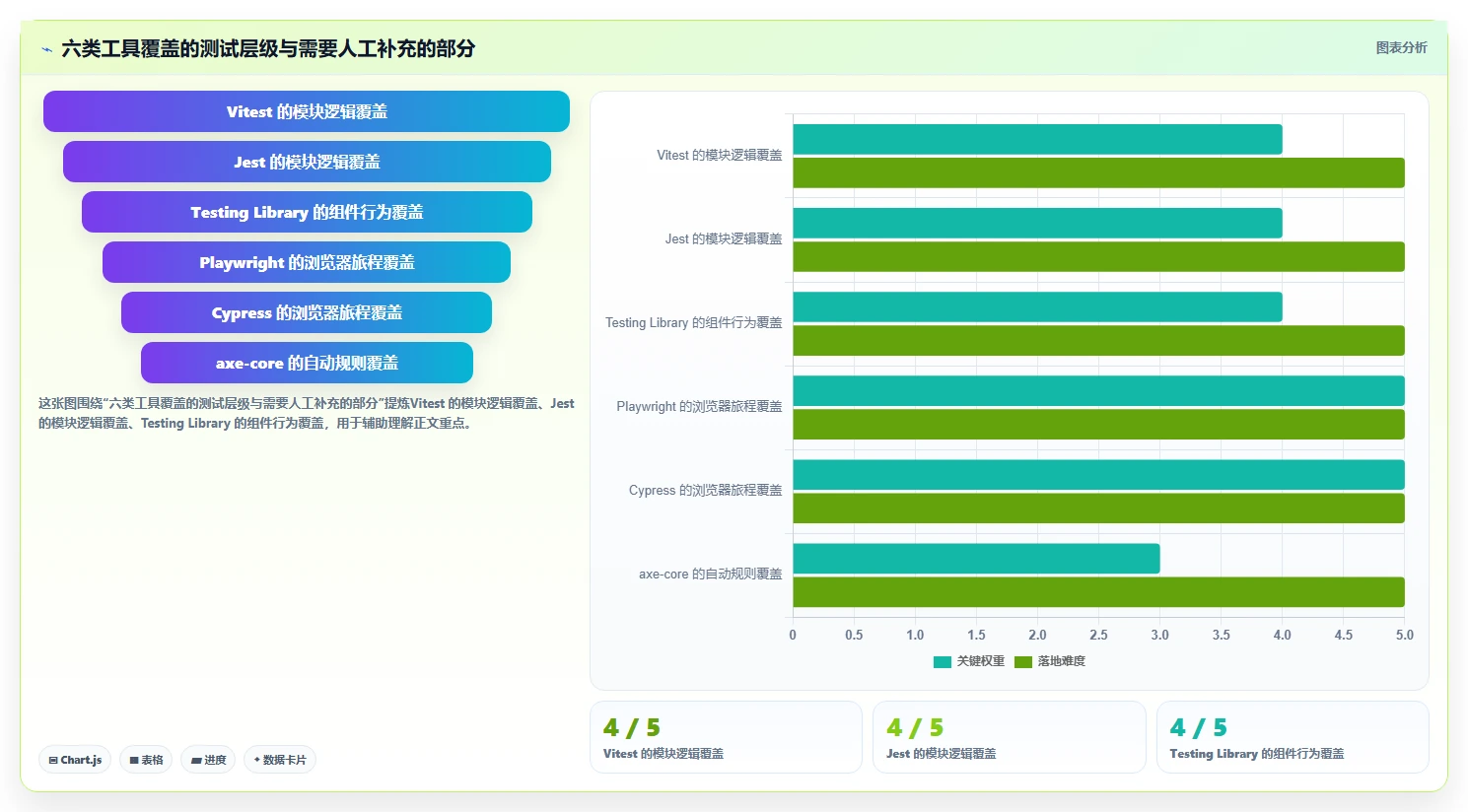Click the Chart.js tag chip
The image size is (1468, 812).
coord(75,760)
